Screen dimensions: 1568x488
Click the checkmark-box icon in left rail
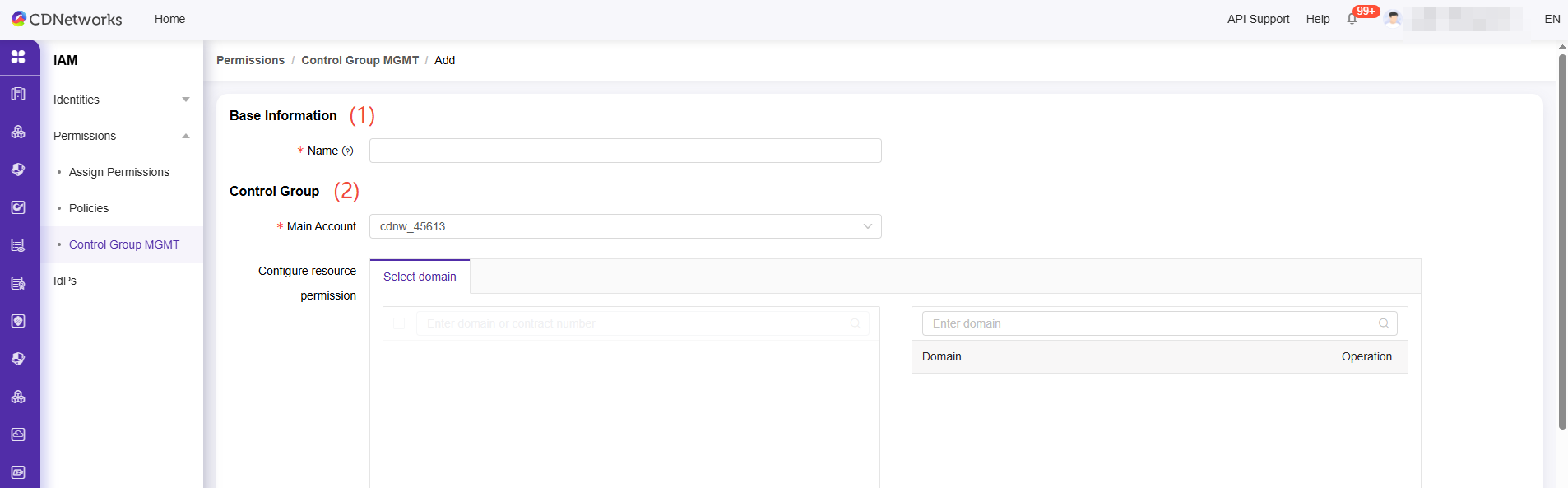click(18, 207)
